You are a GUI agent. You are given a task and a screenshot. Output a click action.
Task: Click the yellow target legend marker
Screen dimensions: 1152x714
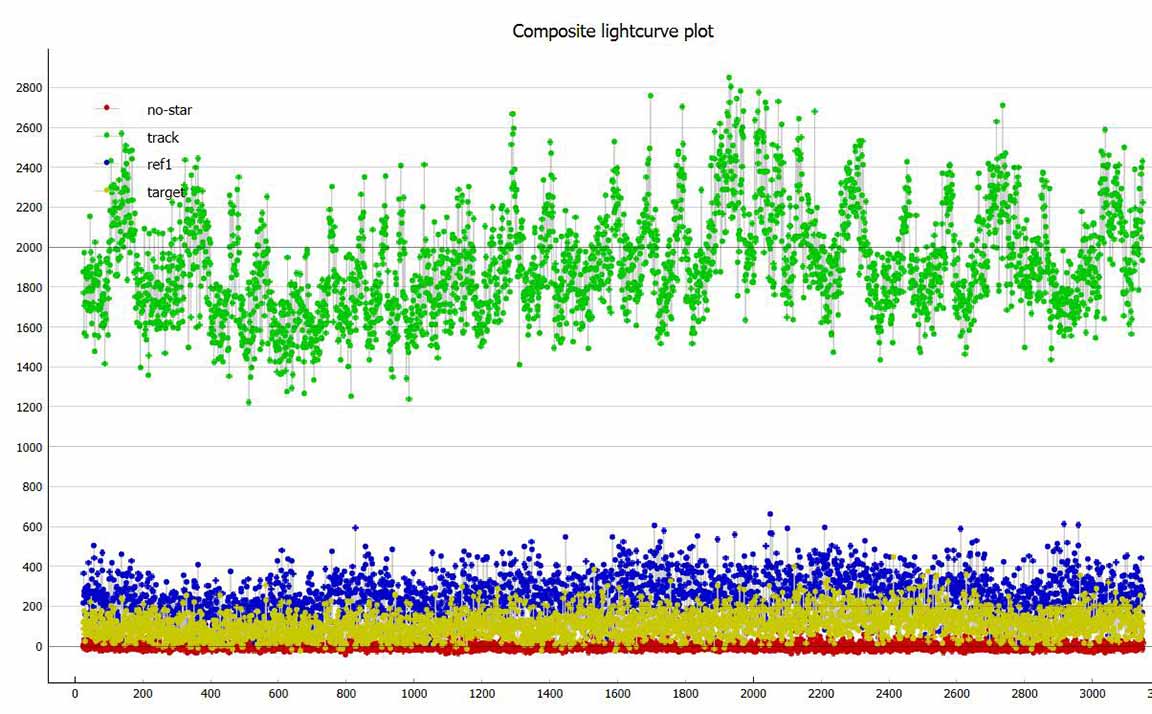pos(106,190)
